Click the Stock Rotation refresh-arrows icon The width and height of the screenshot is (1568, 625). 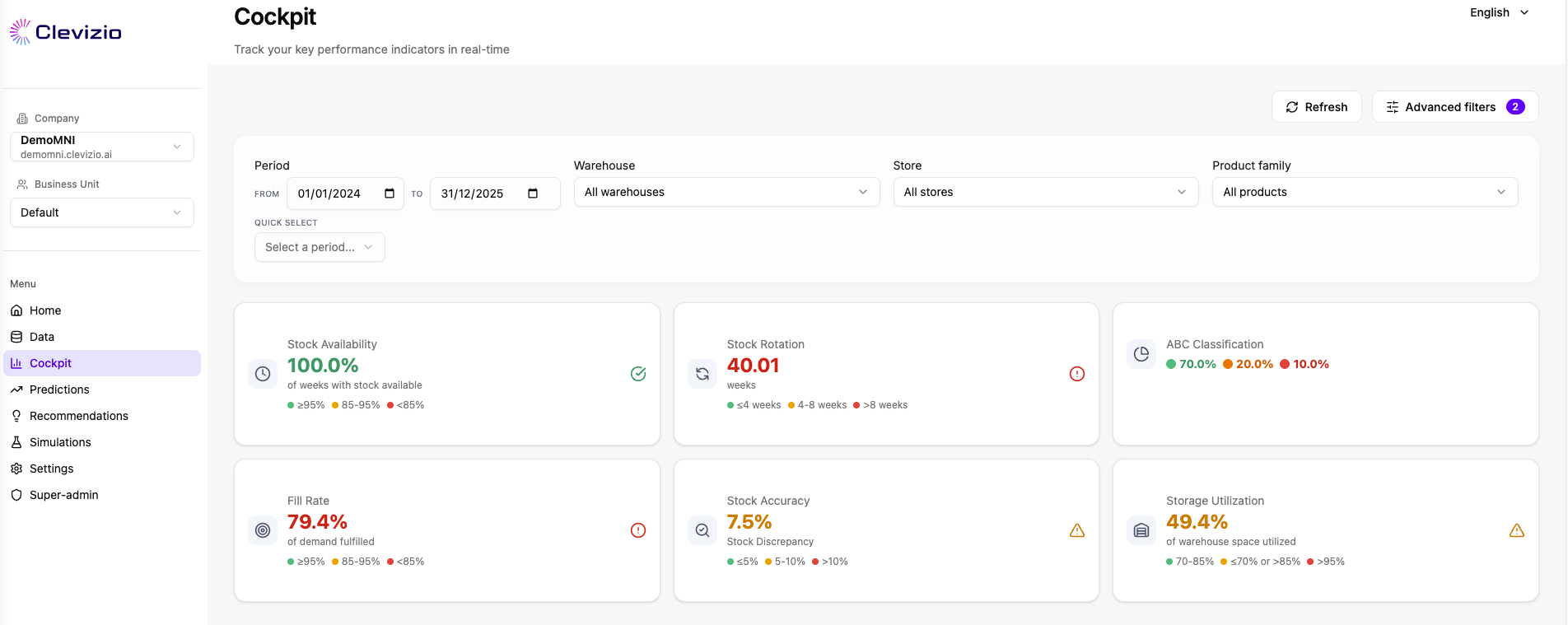point(702,374)
